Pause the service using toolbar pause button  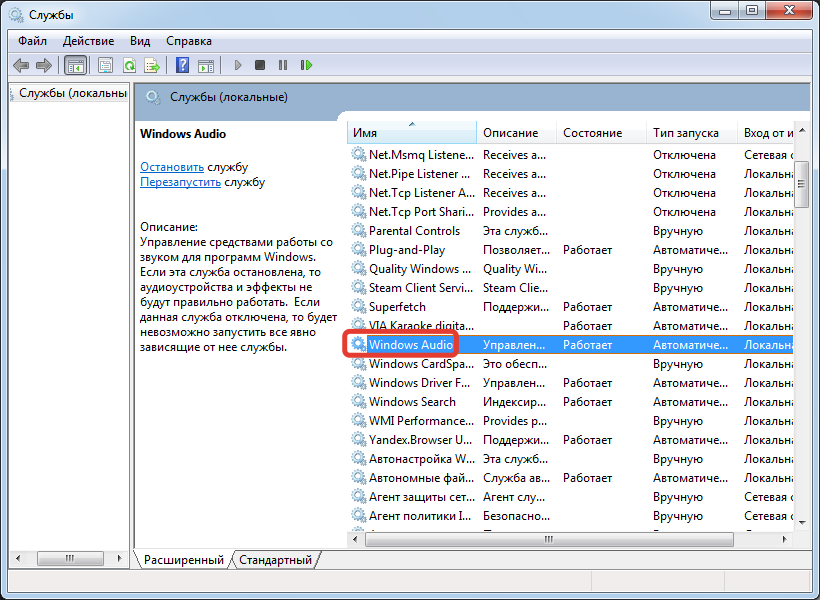click(x=283, y=65)
